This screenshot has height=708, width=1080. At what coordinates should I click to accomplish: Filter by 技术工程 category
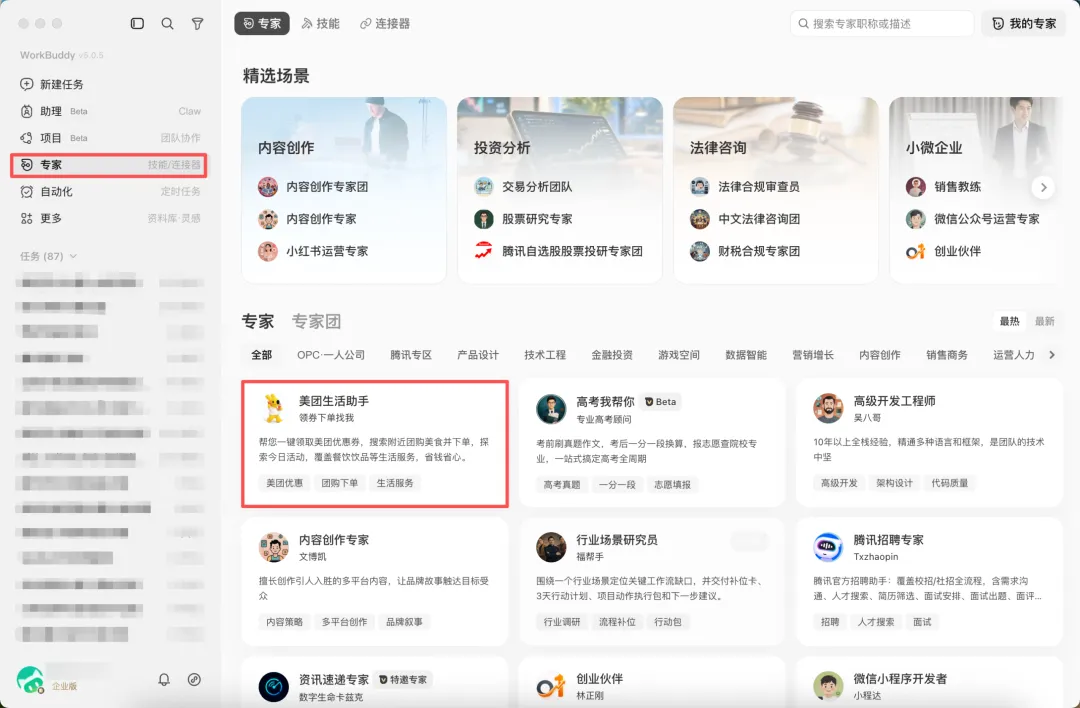pyautogui.click(x=545, y=355)
